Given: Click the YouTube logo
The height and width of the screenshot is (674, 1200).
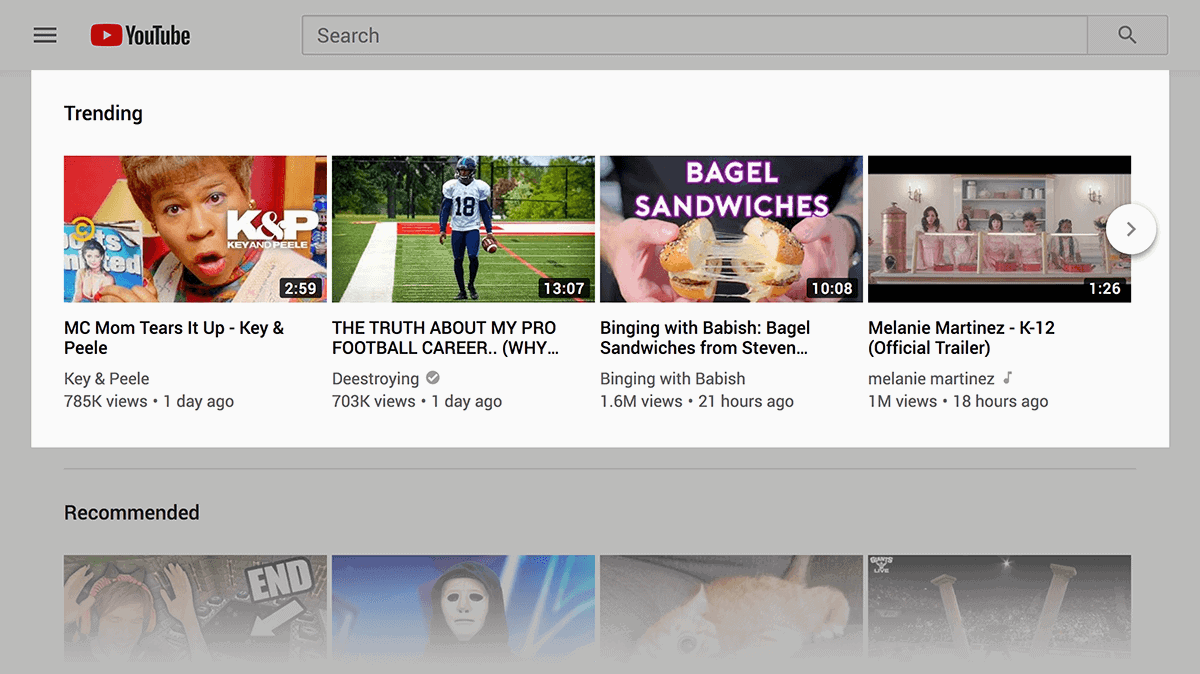Looking at the screenshot, I should (140, 35).
